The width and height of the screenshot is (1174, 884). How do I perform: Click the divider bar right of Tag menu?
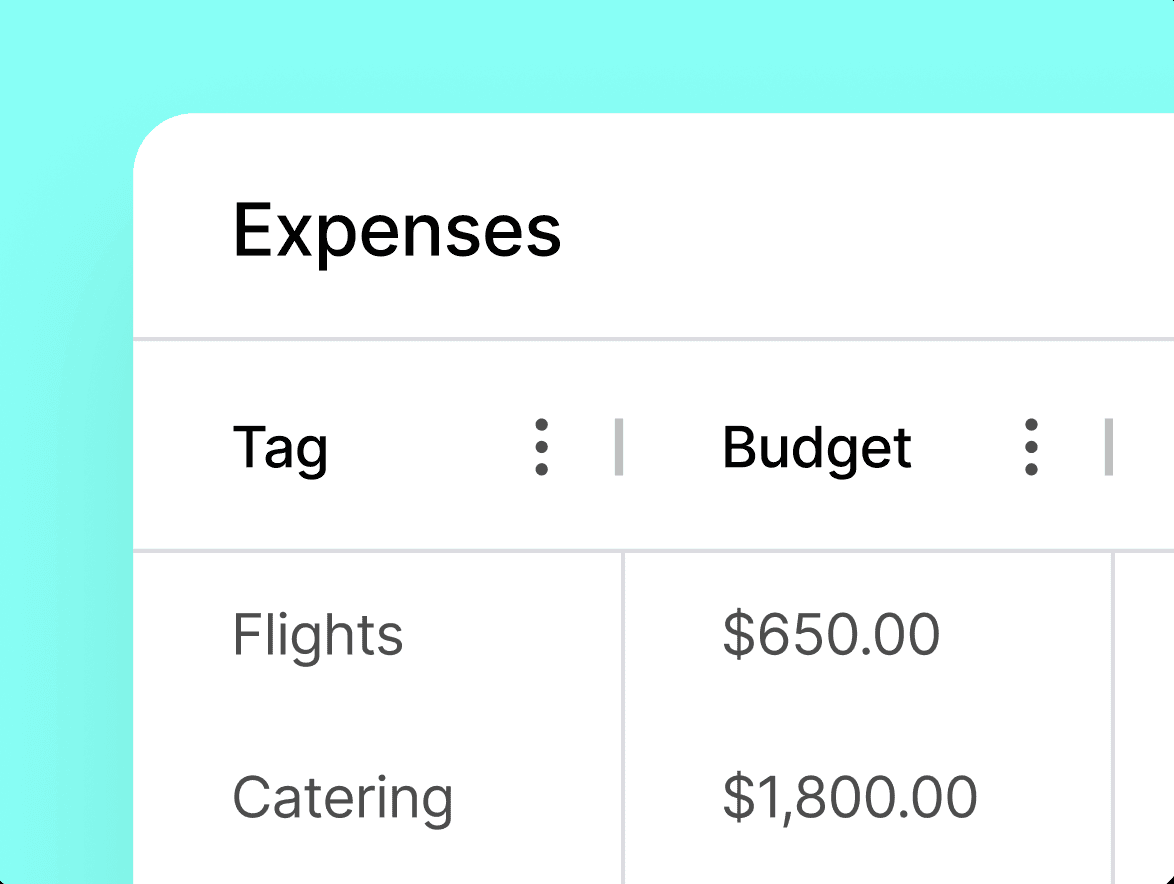pos(620,447)
